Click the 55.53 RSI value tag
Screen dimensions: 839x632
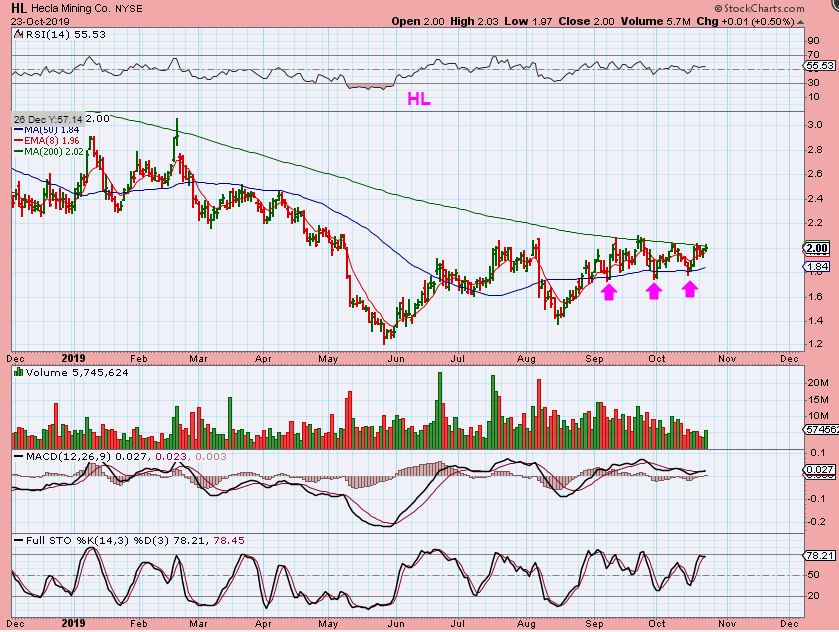point(820,65)
